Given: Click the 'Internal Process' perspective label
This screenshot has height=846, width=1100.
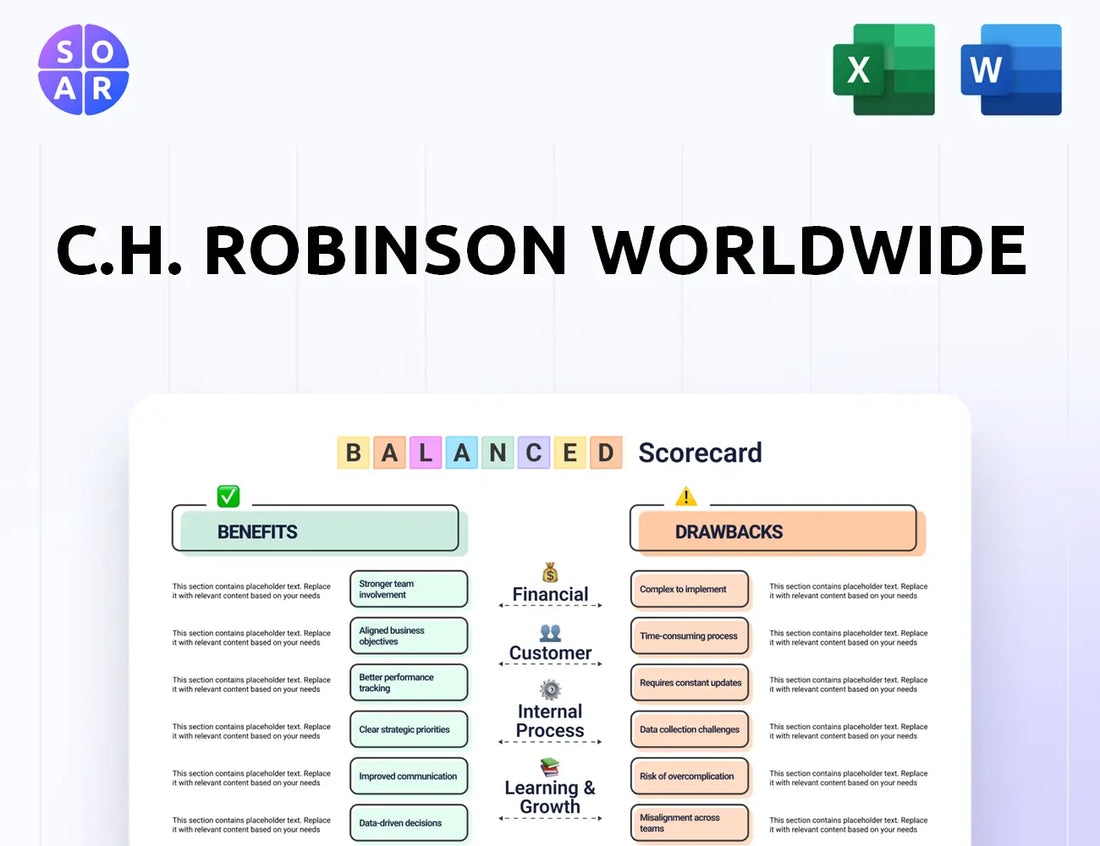Looking at the screenshot, I should tap(550, 721).
